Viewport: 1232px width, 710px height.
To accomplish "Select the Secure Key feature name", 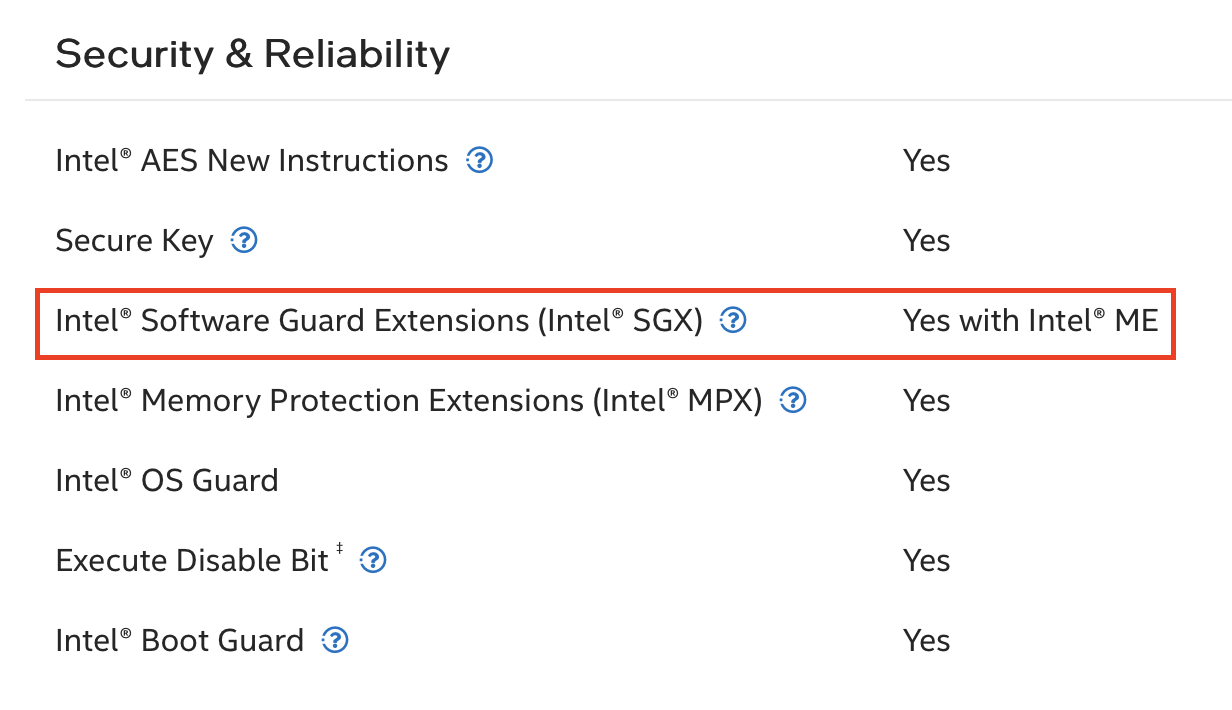I will [x=133, y=240].
